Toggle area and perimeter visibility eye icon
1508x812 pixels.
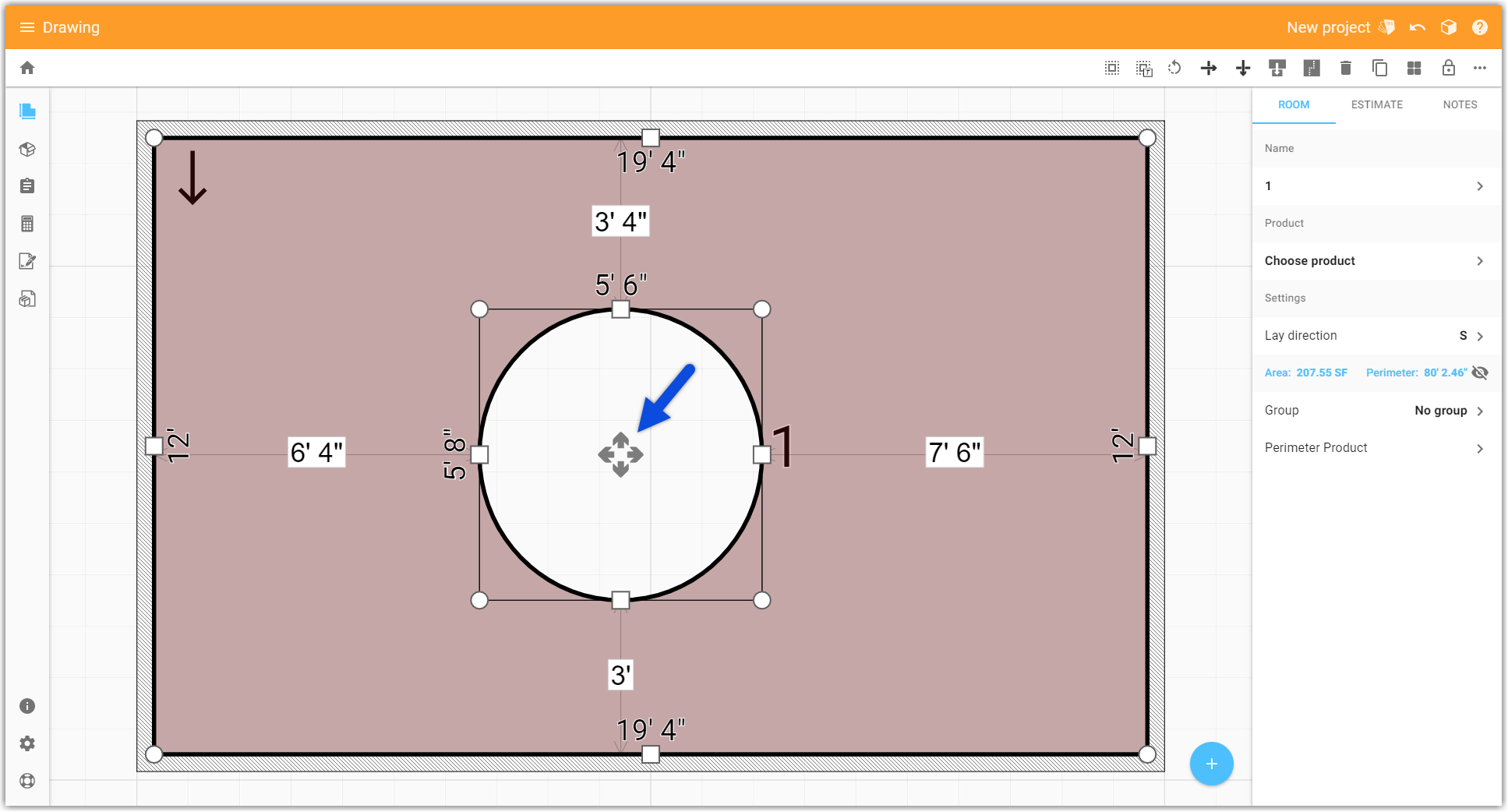[1480, 372]
